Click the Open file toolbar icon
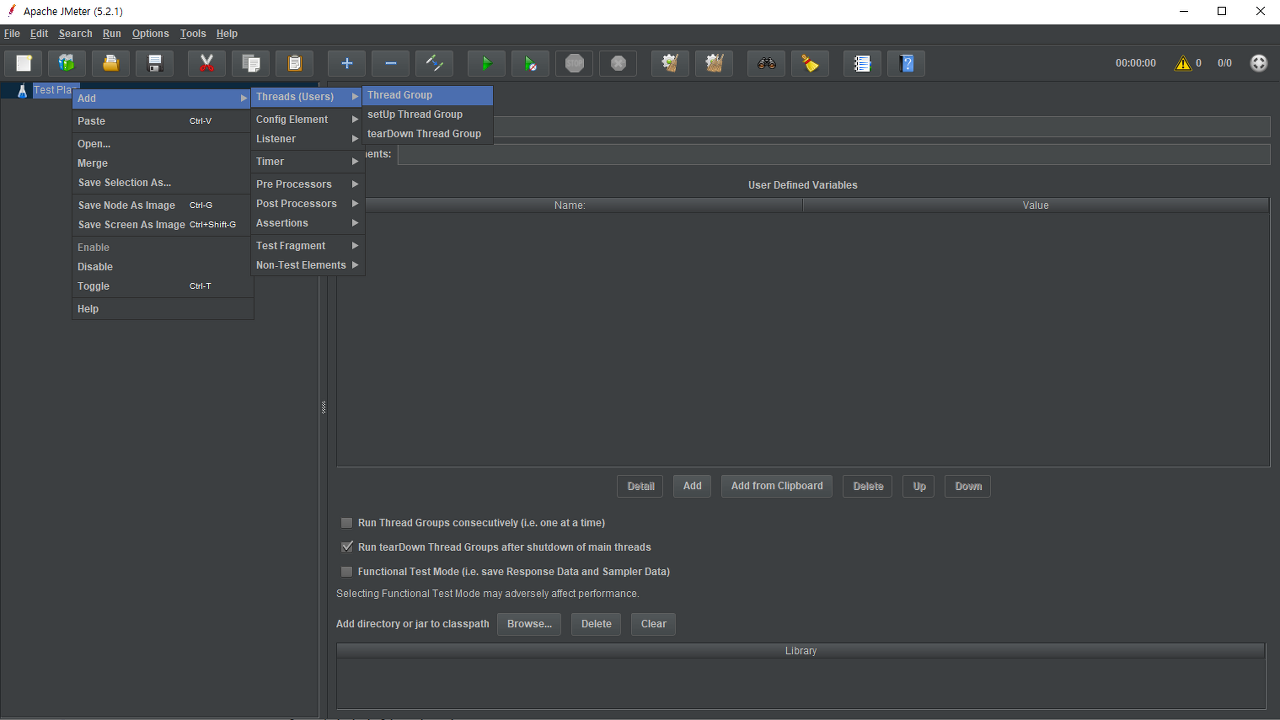This screenshot has width=1280, height=720. pos(111,64)
